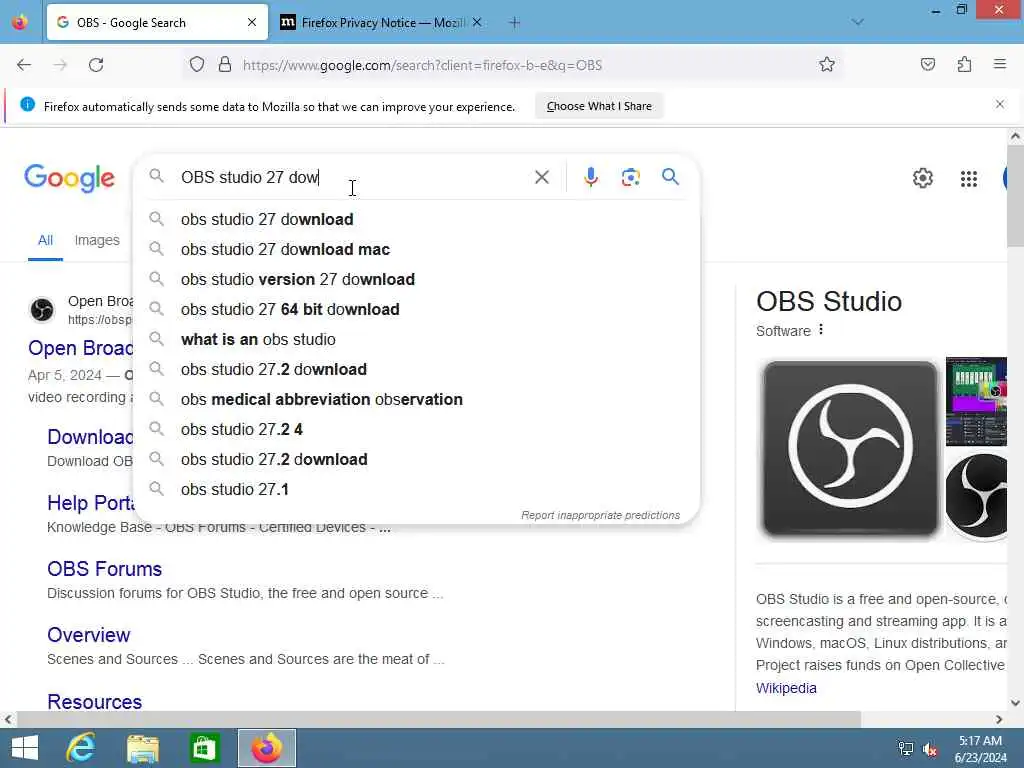1024x768 pixels.
Task: Click the vertical scrollbar thumb
Action: 1015,196
